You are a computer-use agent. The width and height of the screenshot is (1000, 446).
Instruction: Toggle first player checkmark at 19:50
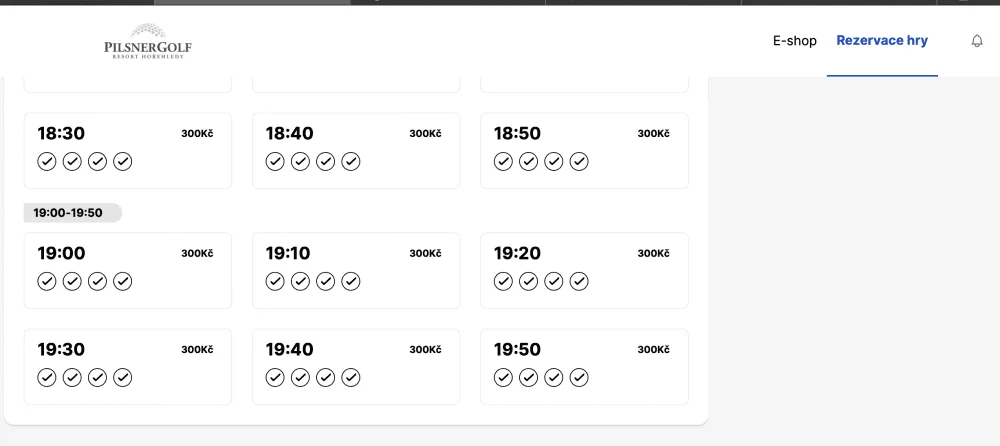(x=503, y=378)
